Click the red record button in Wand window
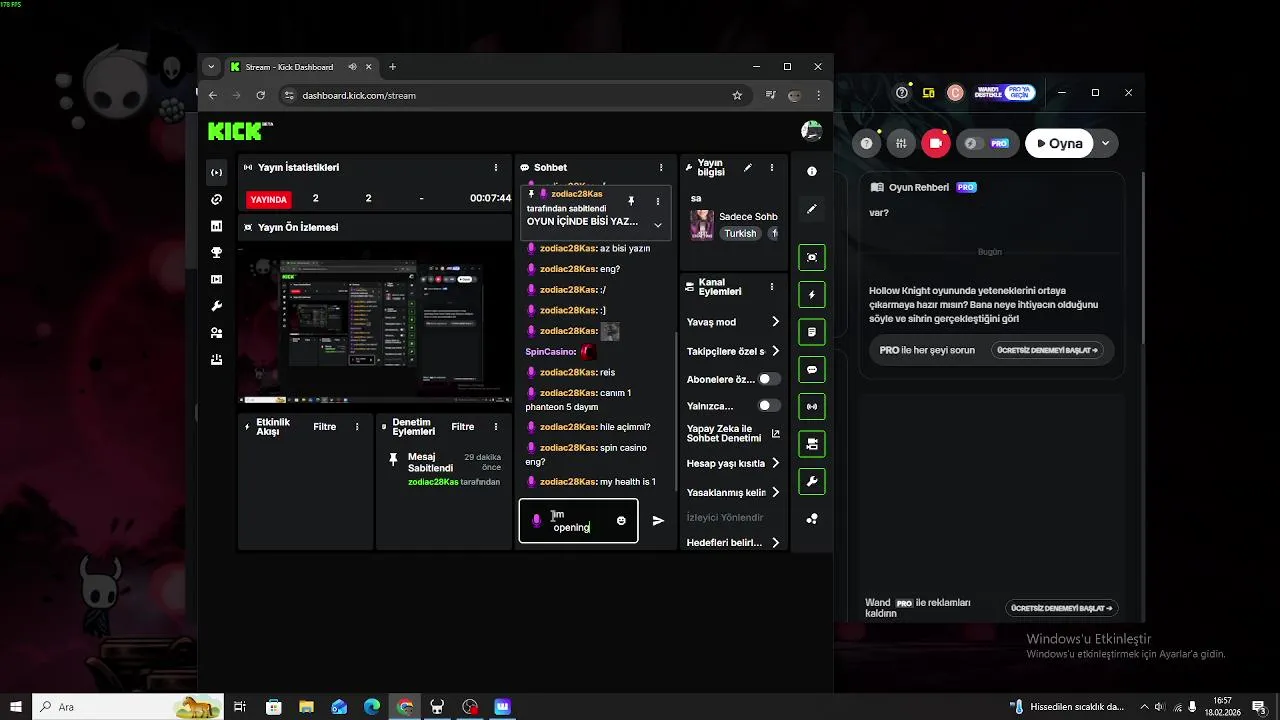 [x=936, y=143]
